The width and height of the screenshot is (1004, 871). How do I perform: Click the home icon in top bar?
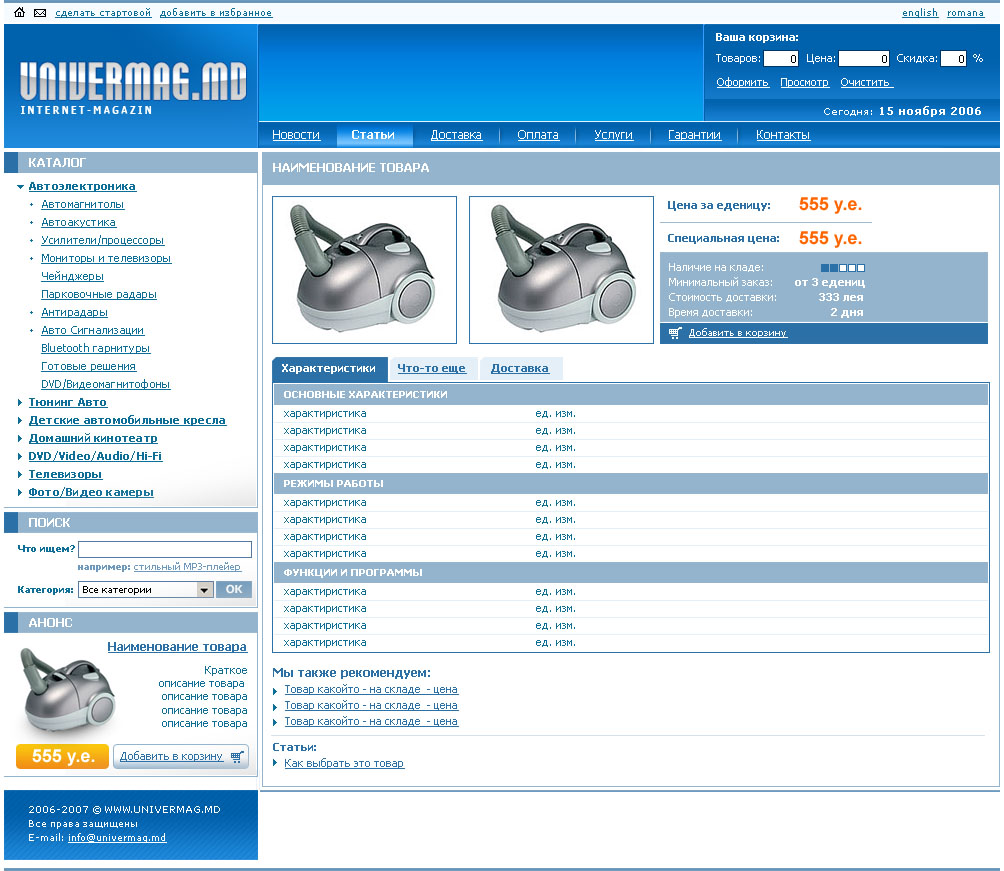coord(19,13)
